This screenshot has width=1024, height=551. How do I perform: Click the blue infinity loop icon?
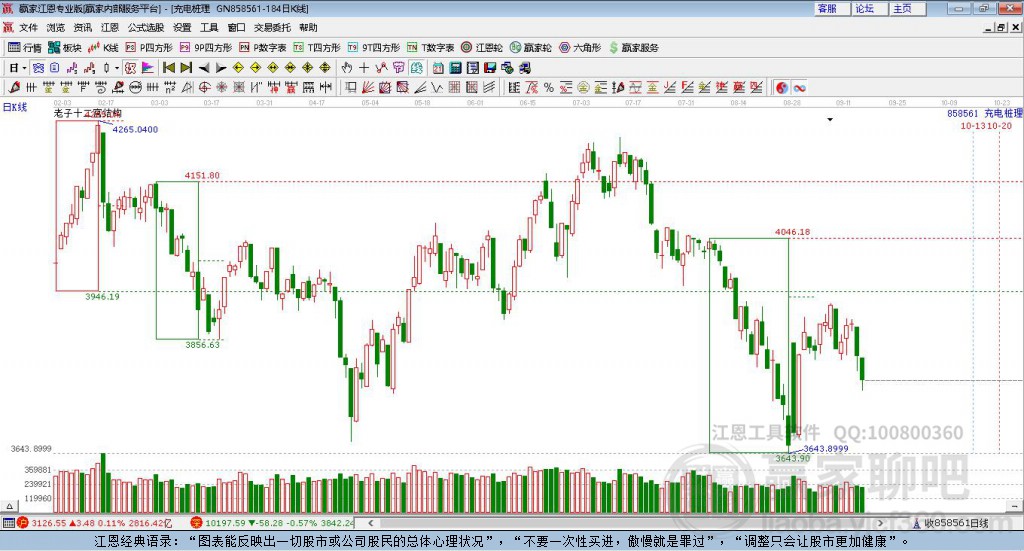coord(799,87)
